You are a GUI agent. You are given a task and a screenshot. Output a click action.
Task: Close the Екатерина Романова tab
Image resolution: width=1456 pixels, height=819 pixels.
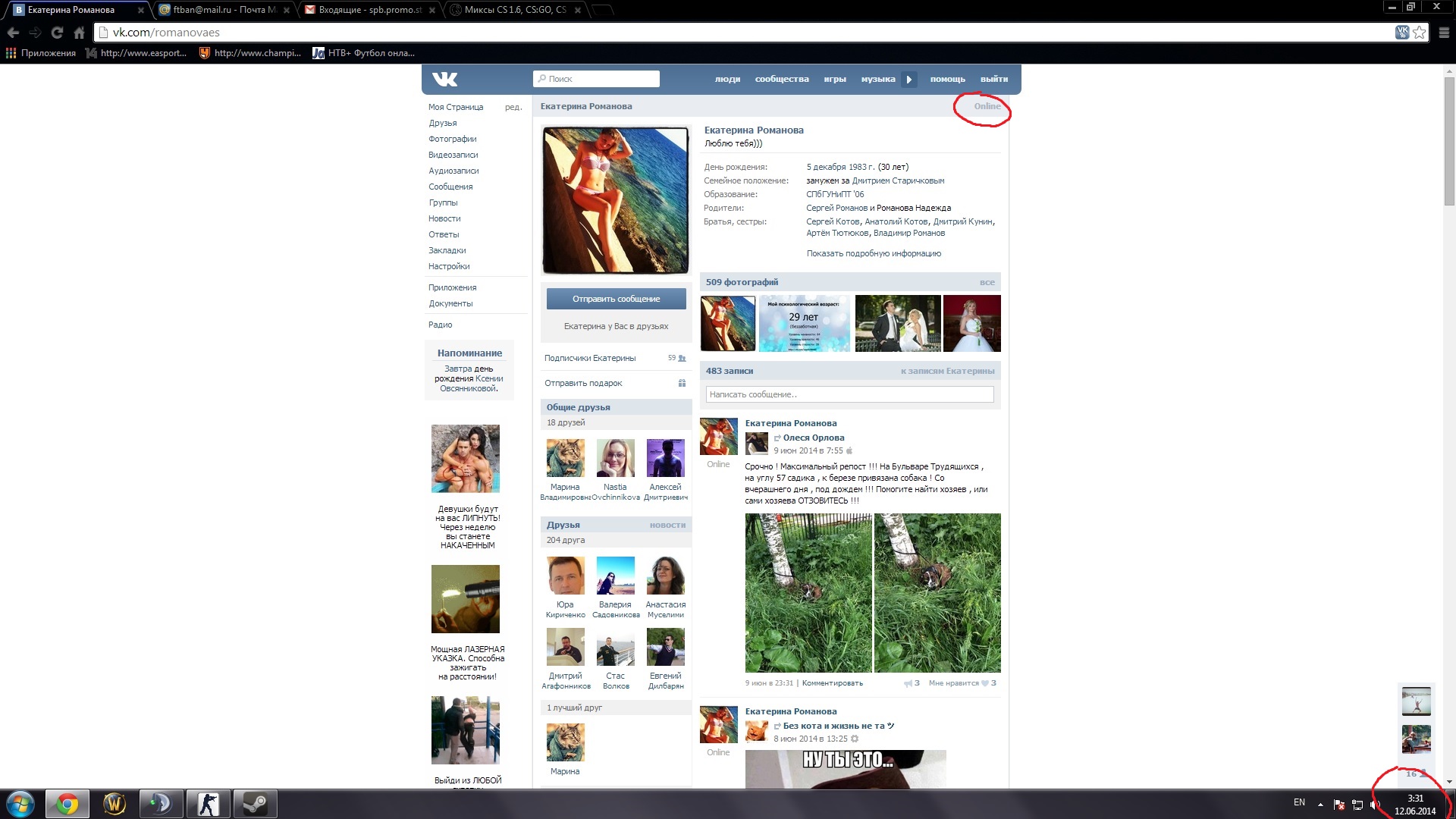[140, 10]
